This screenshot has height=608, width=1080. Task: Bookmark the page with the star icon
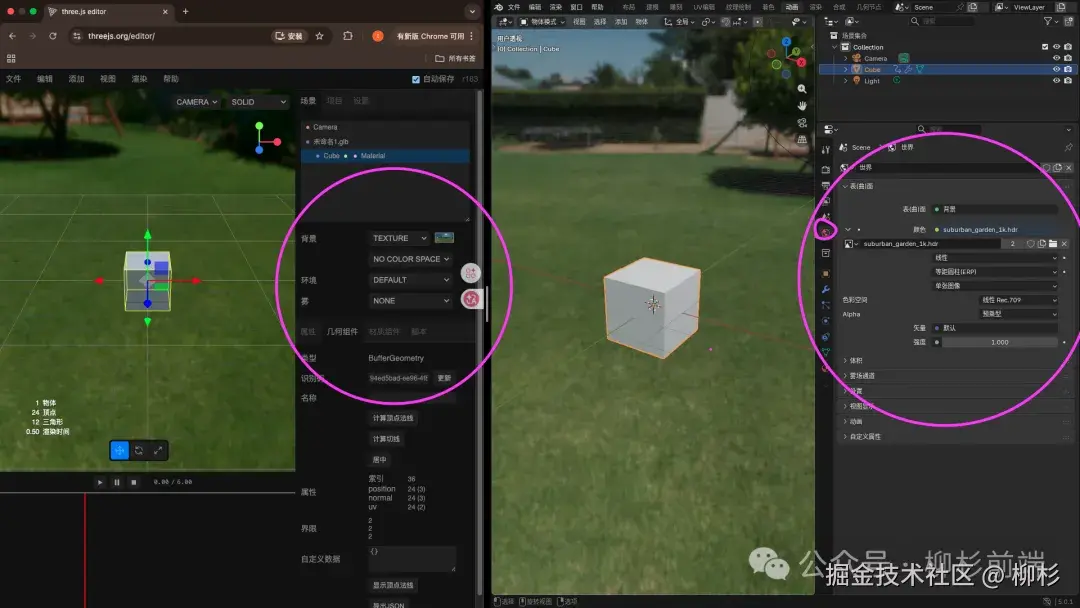coord(319,36)
